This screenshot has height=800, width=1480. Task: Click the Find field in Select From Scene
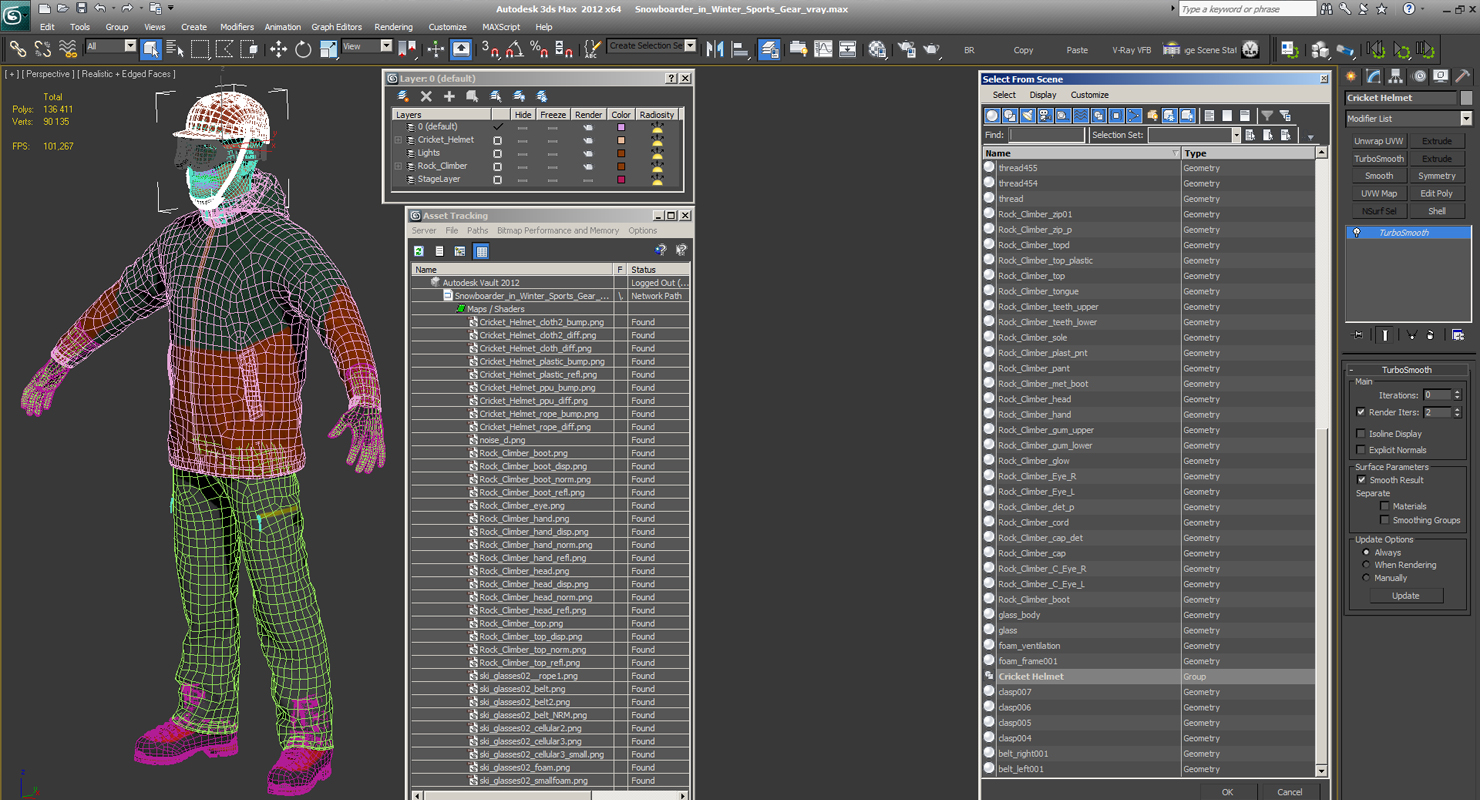(1047, 135)
